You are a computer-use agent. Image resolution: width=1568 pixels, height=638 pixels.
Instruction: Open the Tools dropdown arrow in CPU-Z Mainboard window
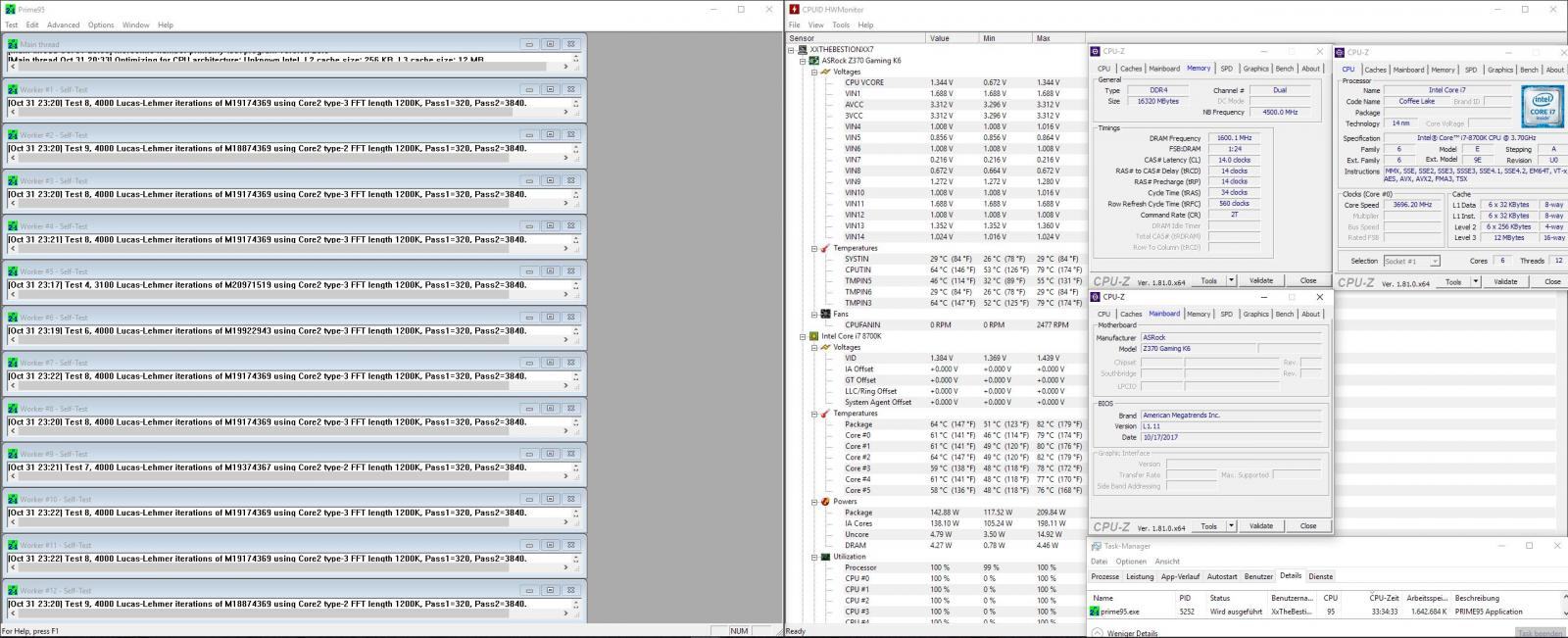(1232, 526)
